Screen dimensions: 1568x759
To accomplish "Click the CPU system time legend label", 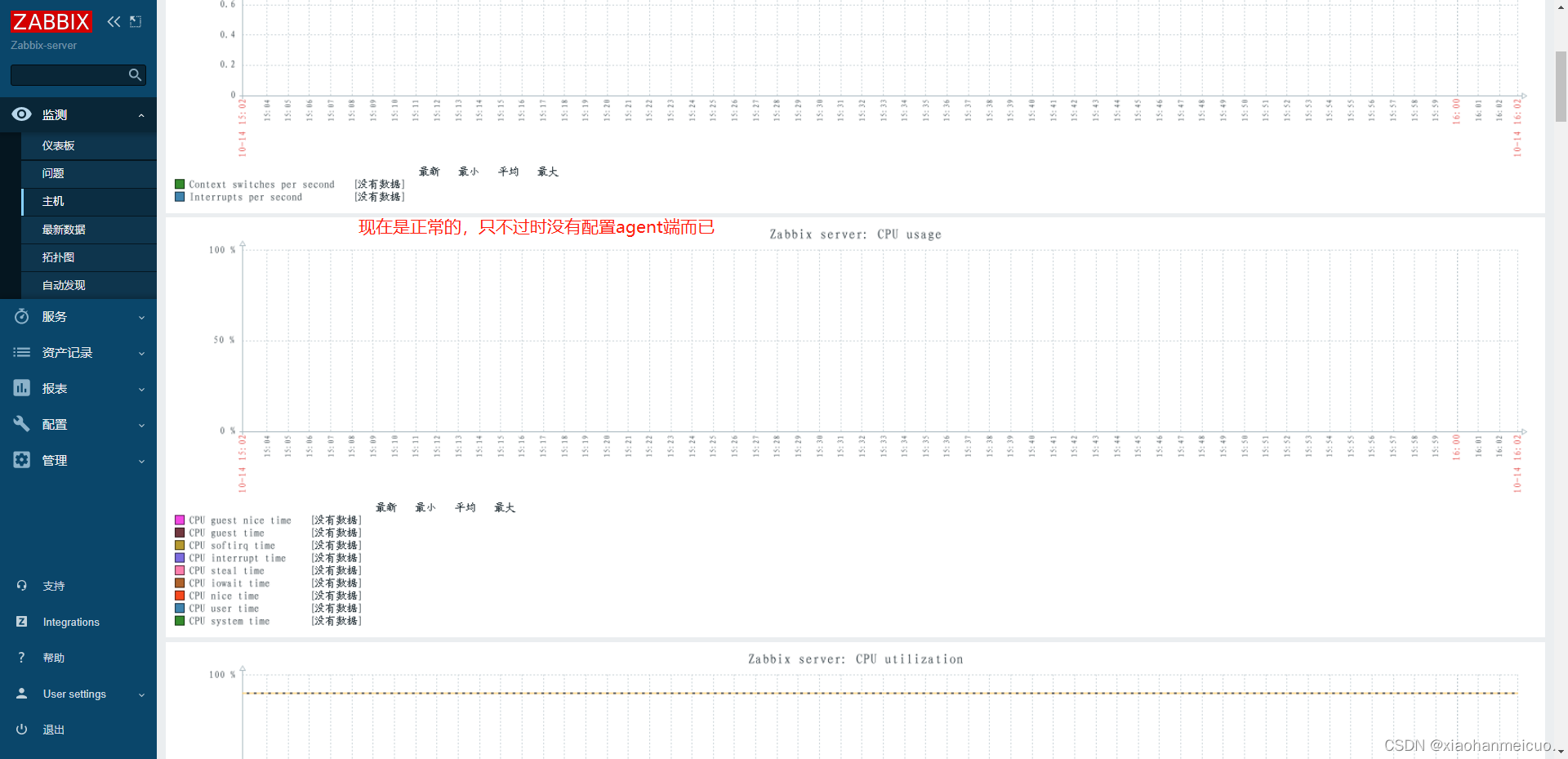I will pyautogui.click(x=229, y=621).
